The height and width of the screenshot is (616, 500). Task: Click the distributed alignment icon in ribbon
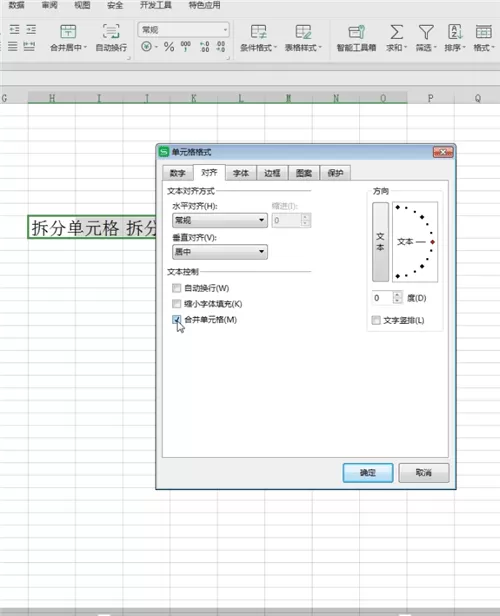point(29,47)
